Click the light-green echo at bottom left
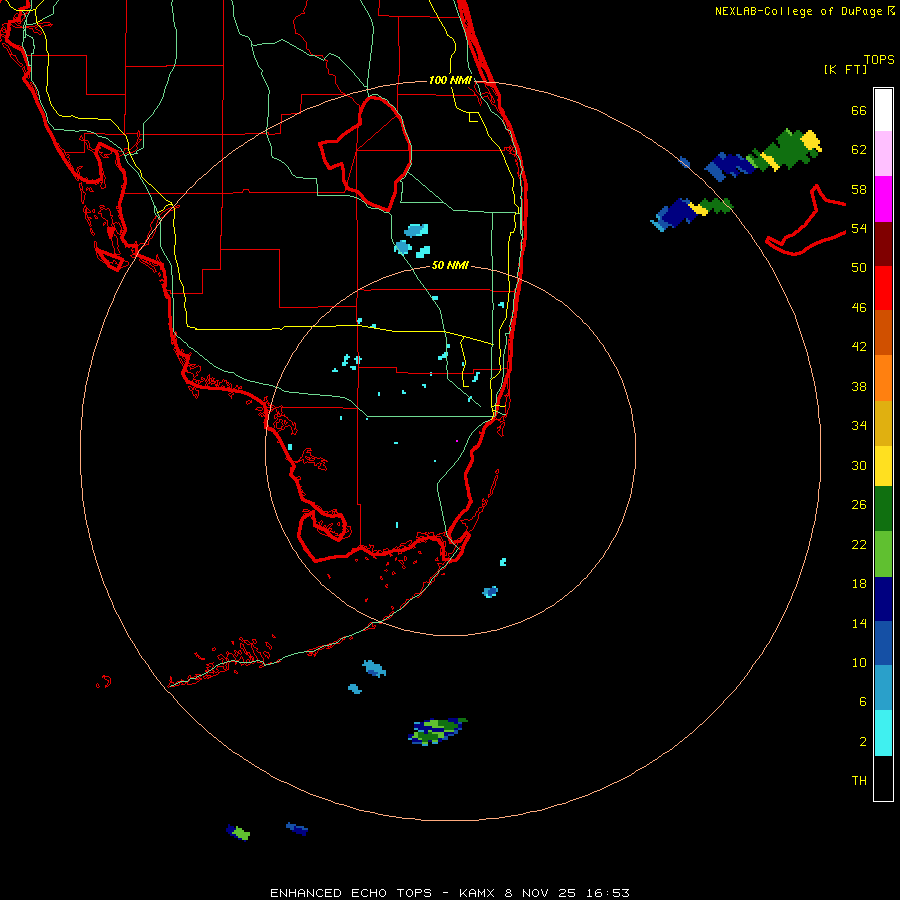This screenshot has width=900, height=900. pyautogui.click(x=240, y=833)
